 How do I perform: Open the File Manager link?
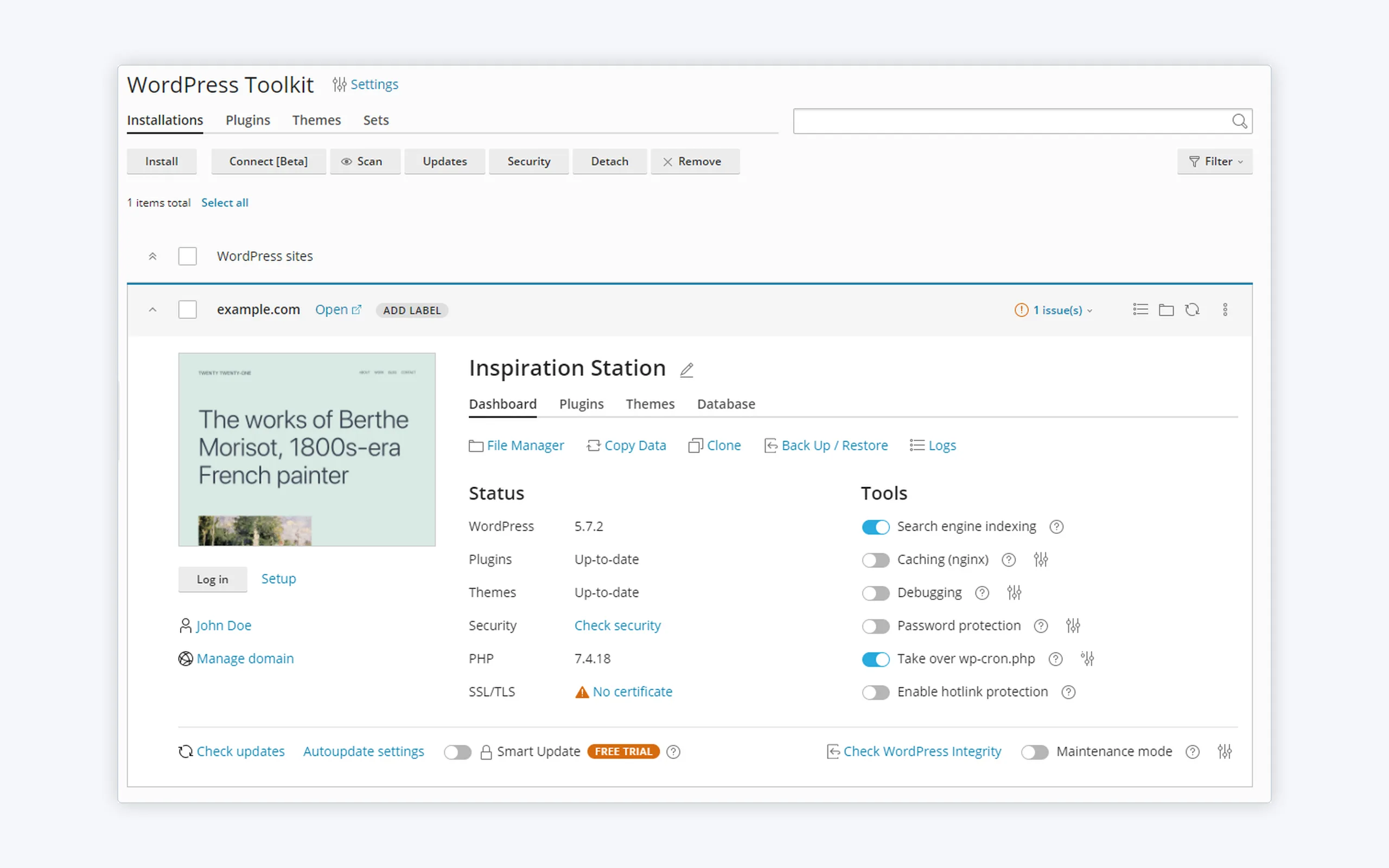(x=517, y=446)
